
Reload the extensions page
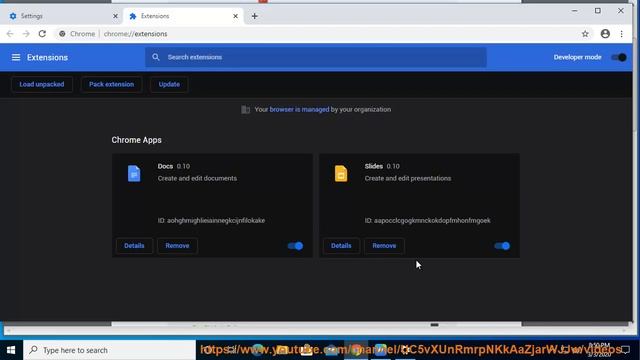point(42,34)
